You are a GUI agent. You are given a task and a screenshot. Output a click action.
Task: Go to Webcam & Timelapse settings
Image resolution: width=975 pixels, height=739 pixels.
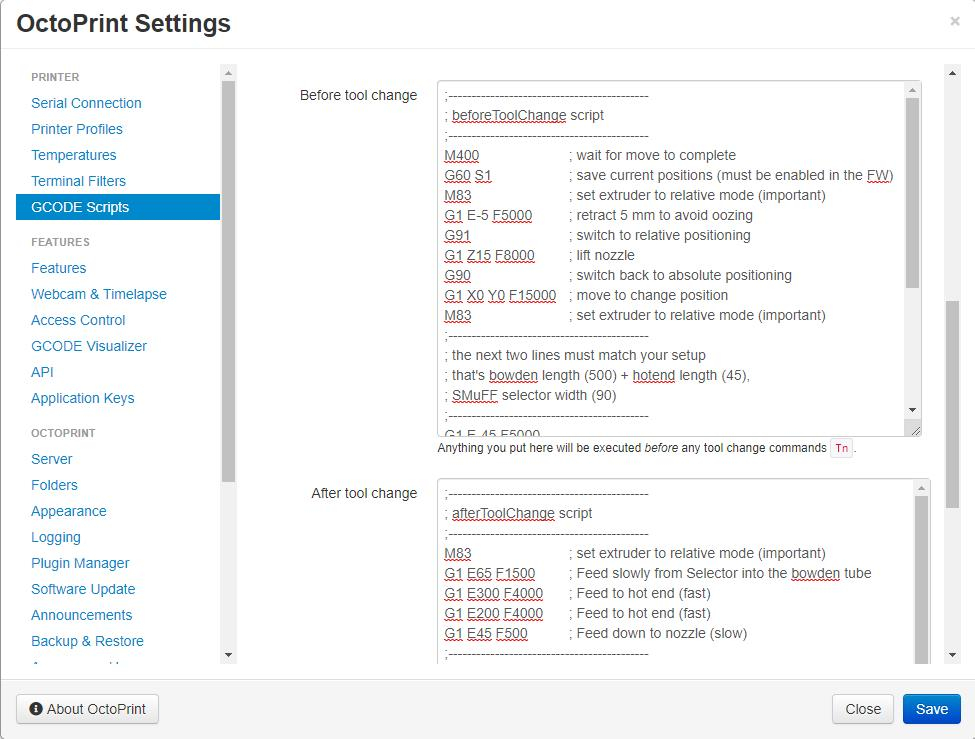(x=99, y=294)
